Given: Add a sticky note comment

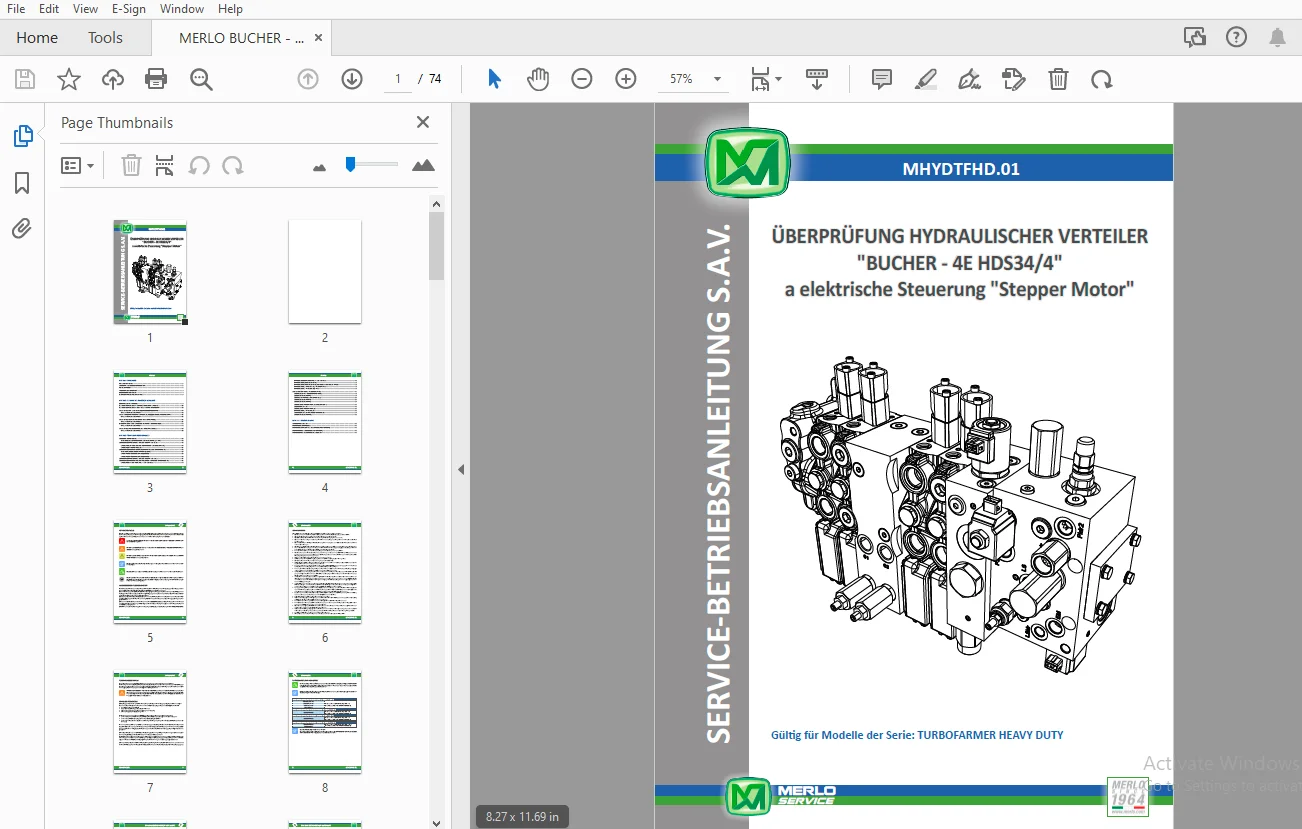Looking at the screenshot, I should 882,79.
